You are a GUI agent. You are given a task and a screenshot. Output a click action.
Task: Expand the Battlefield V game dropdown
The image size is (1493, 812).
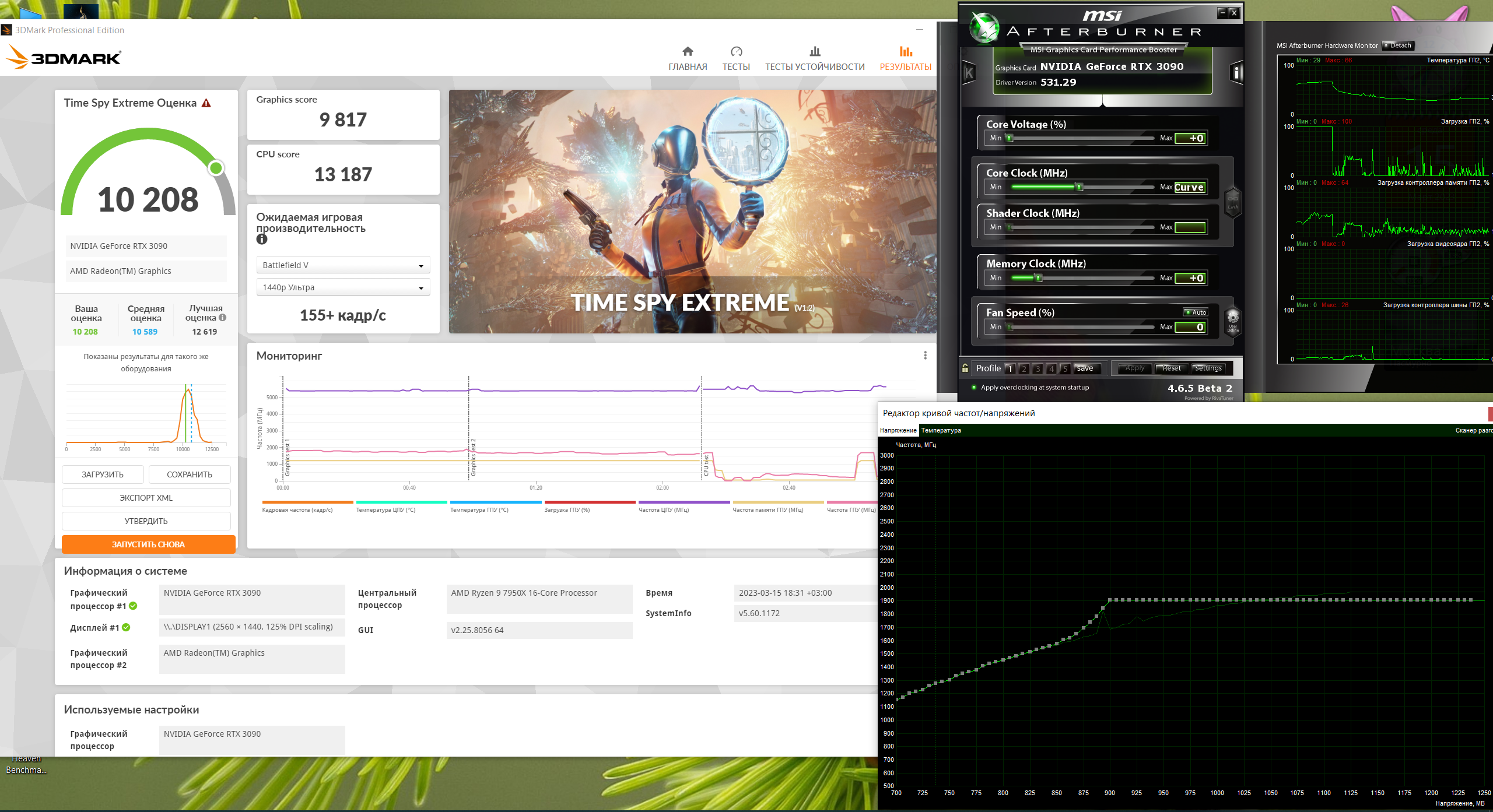[x=343, y=265]
